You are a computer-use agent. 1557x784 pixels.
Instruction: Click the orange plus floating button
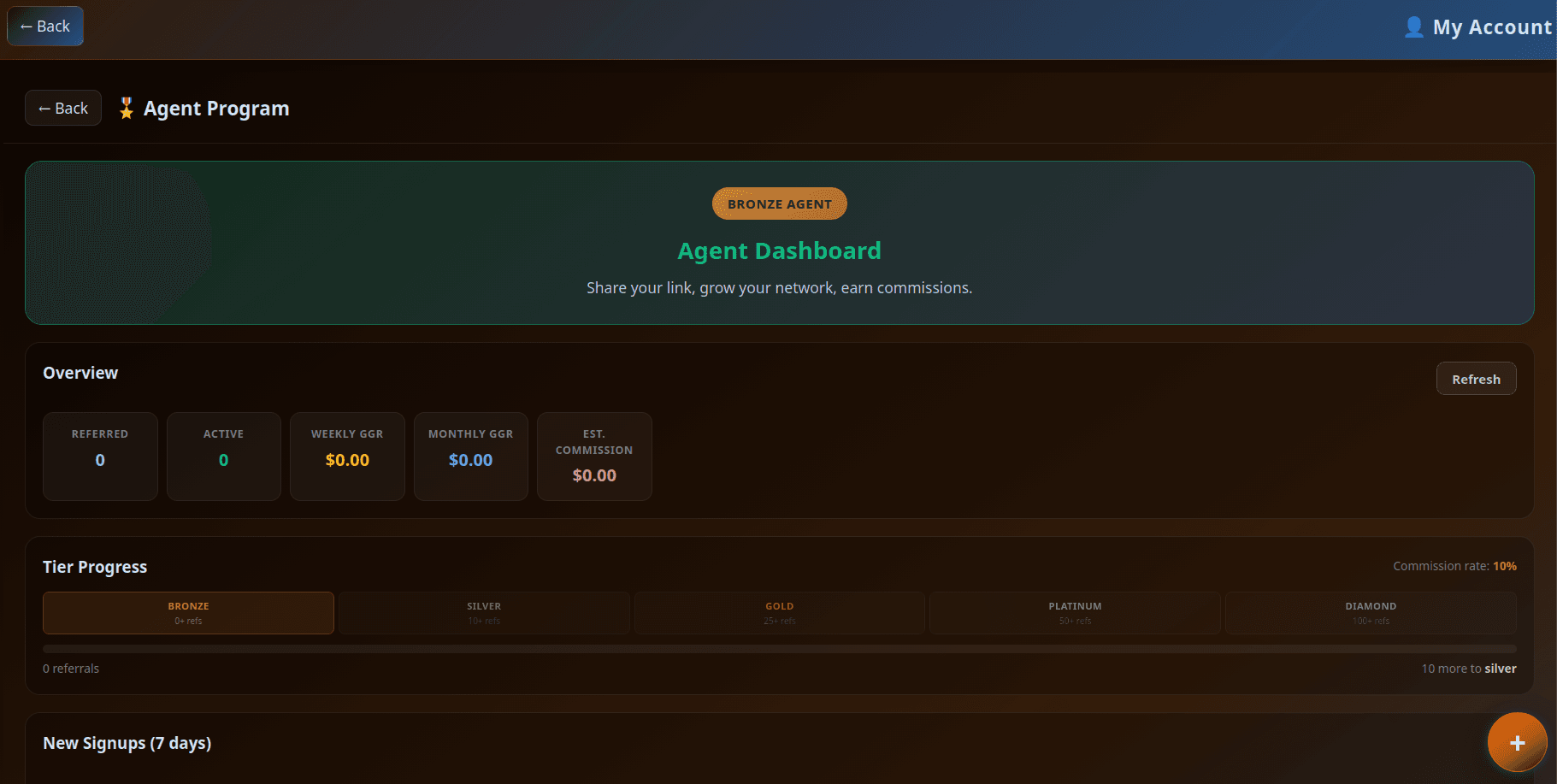tap(1517, 742)
